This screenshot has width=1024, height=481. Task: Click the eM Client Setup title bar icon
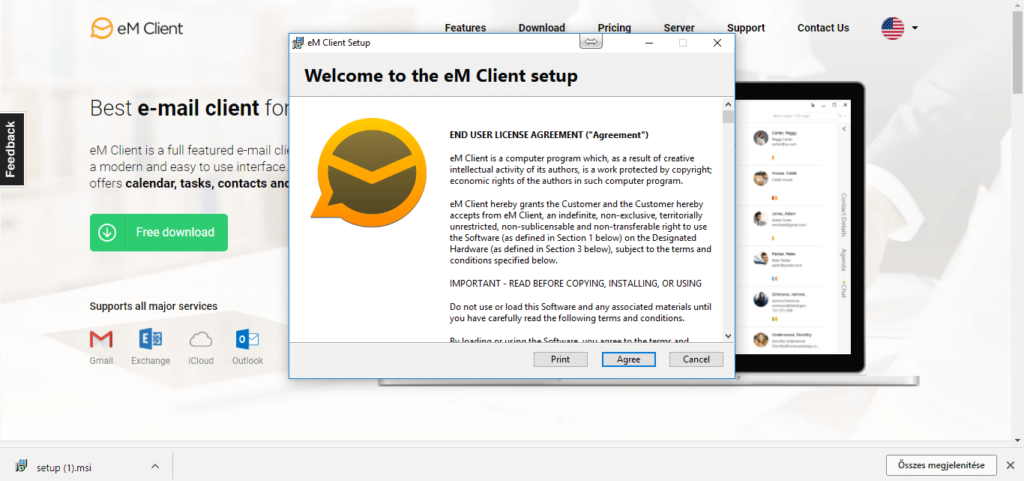[298, 43]
